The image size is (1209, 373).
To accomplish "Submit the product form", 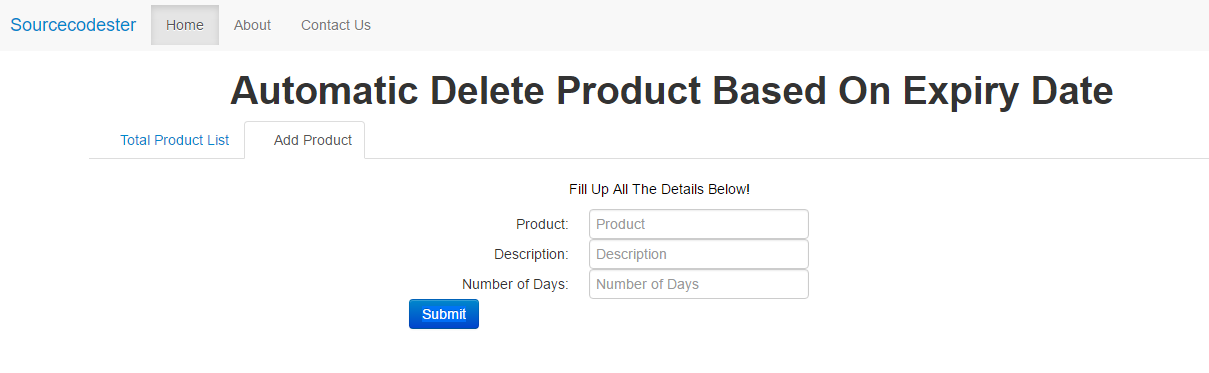I will point(444,314).
